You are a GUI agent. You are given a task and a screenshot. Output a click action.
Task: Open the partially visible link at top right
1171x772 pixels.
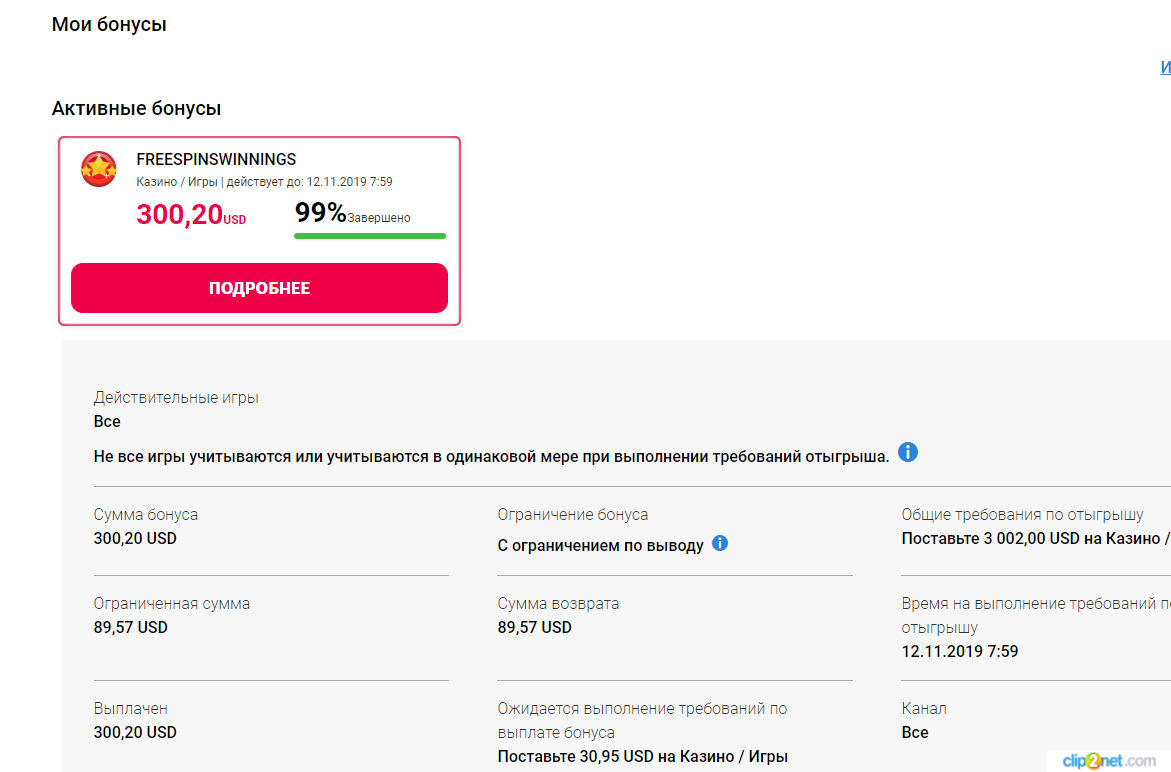[1165, 67]
